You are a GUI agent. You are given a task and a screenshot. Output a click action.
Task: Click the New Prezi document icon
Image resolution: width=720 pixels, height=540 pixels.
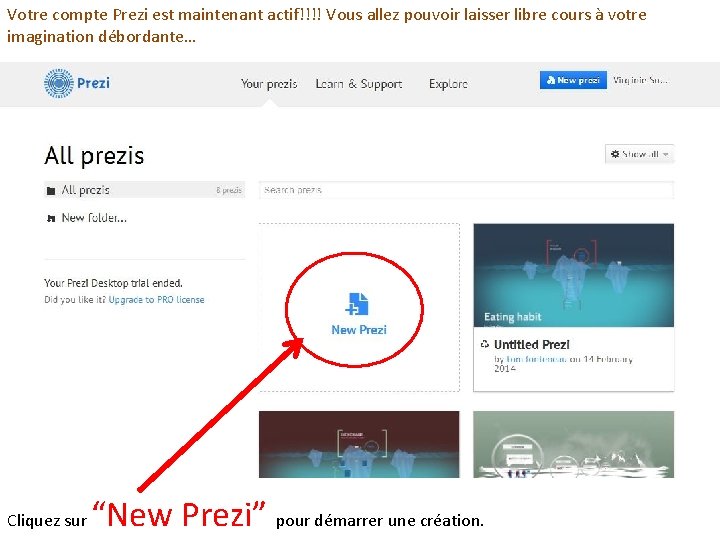pos(358,304)
